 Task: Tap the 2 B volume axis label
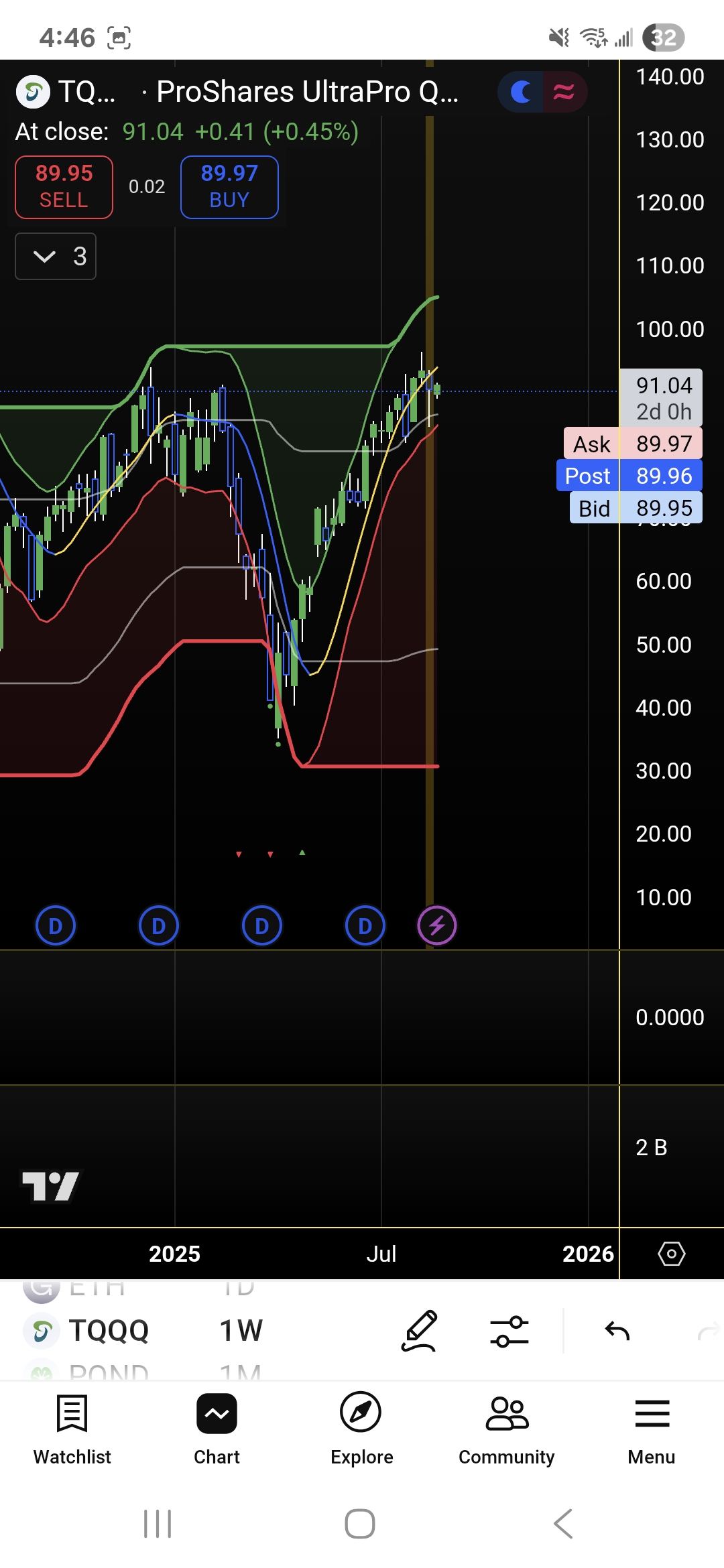(652, 1147)
